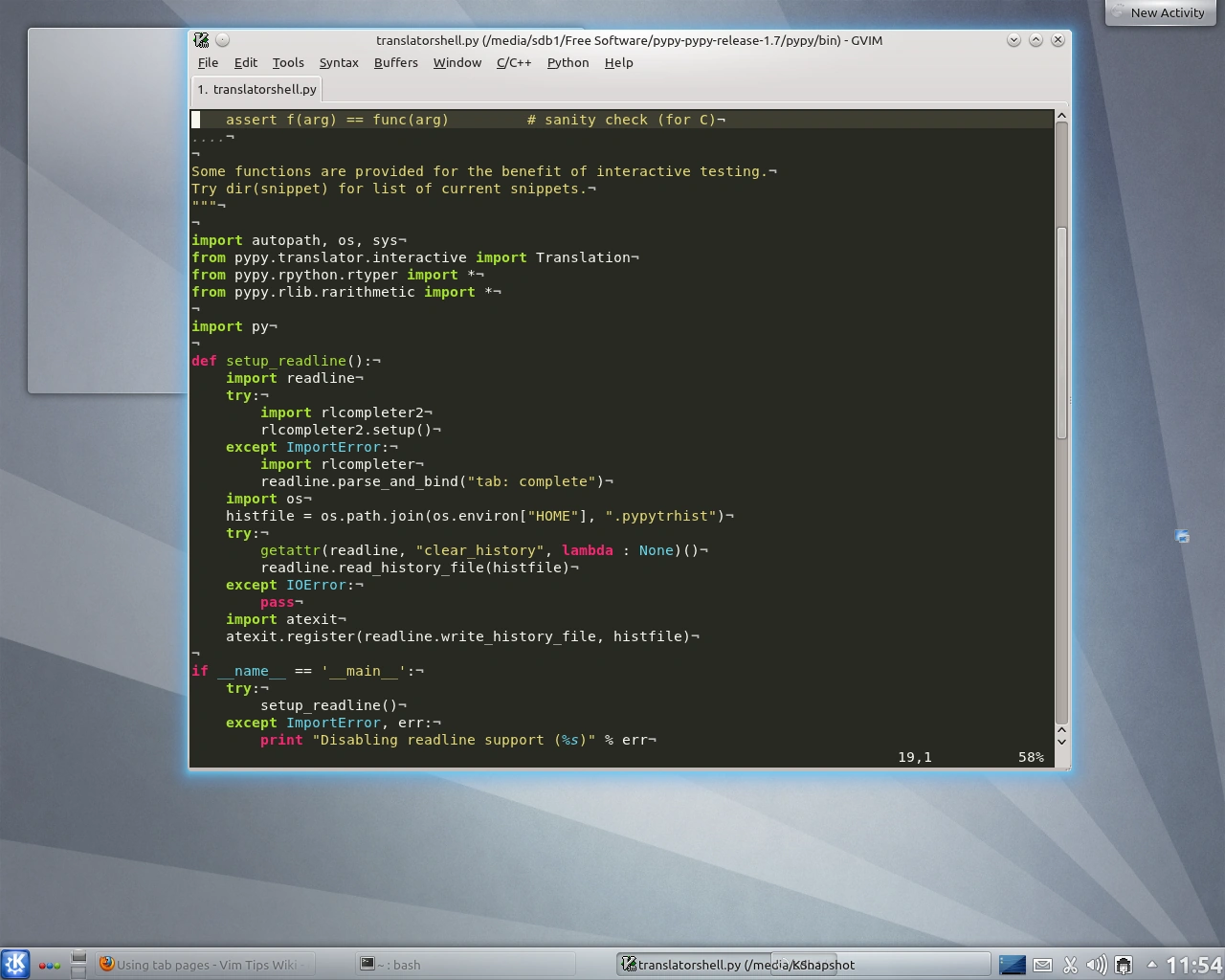Maximize the GVIM window

pos(1036,40)
